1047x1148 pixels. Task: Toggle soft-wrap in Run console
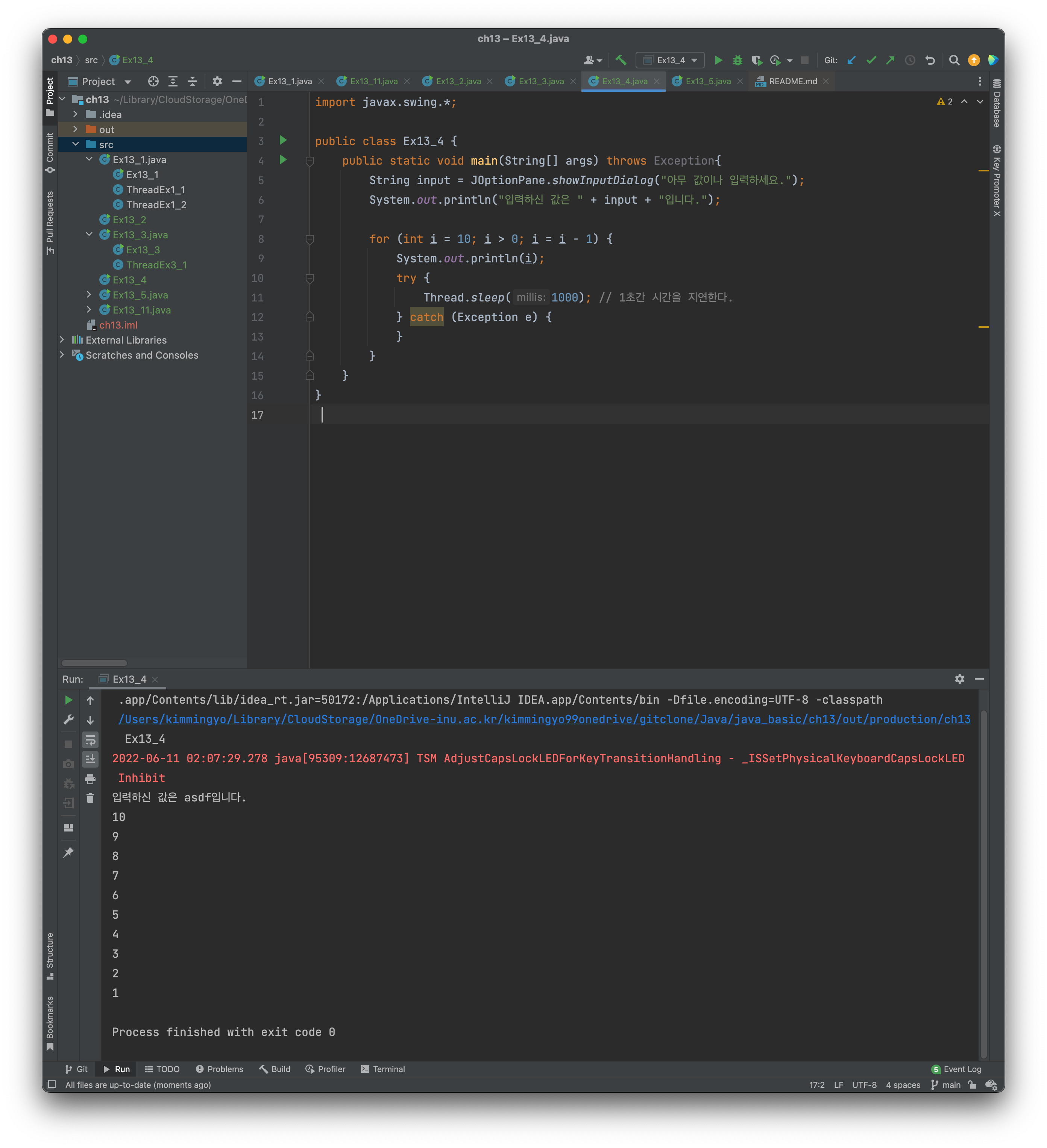(90, 740)
